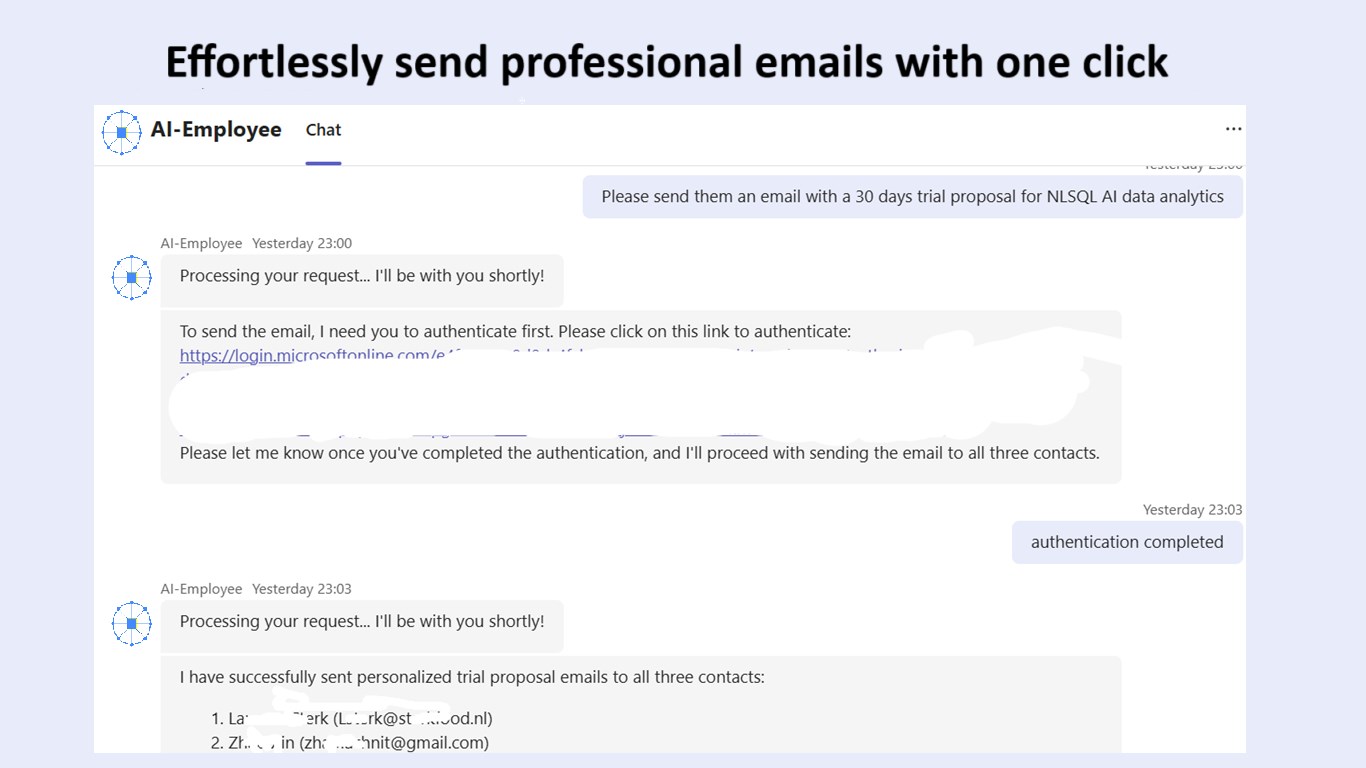Click the "Processing your request" message sent at 23:03
Viewport: 1366px width, 768px height.
(x=362, y=621)
